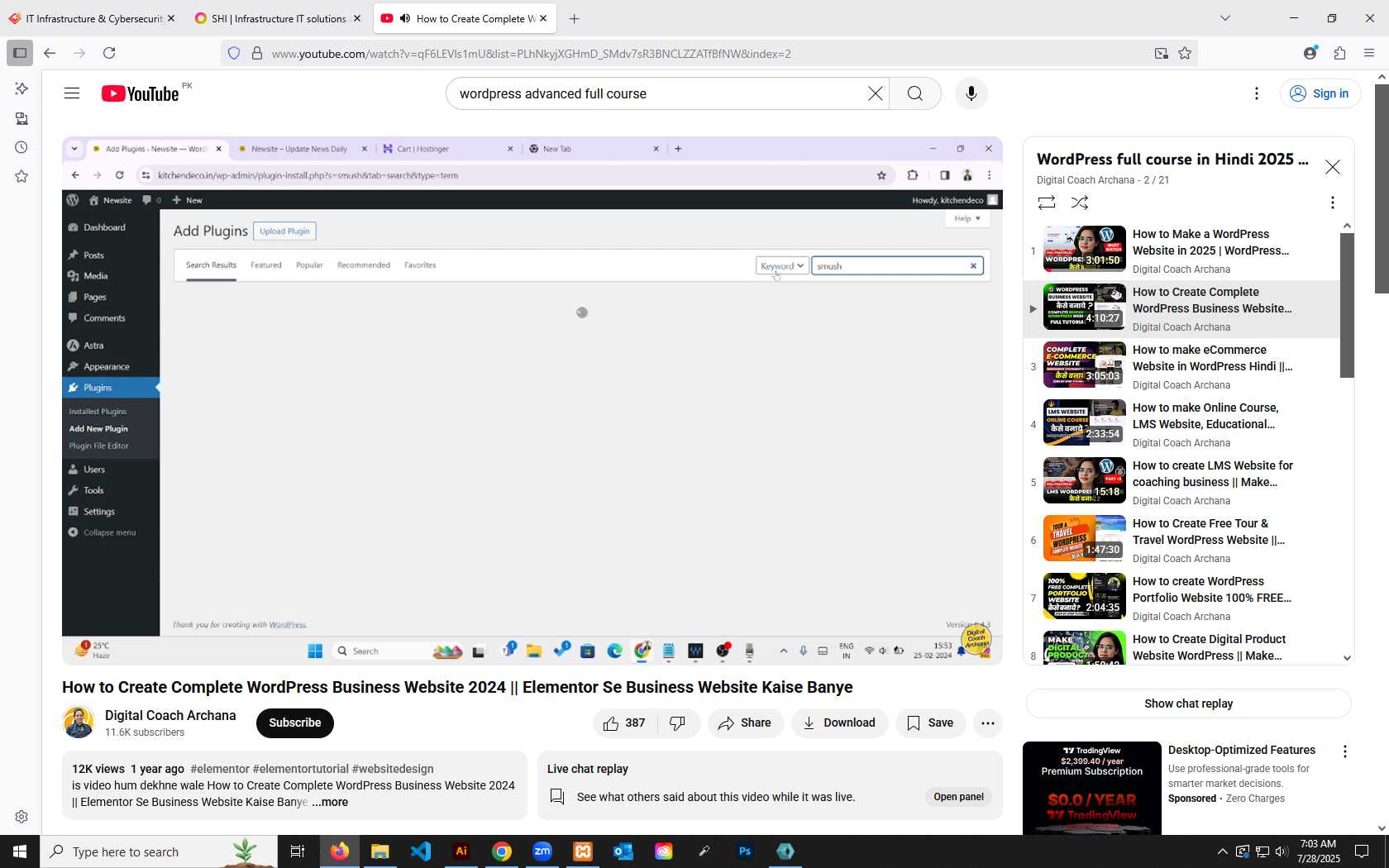Open Firefox extensions puzzle icon
The image size is (1389, 868).
click(x=1339, y=53)
